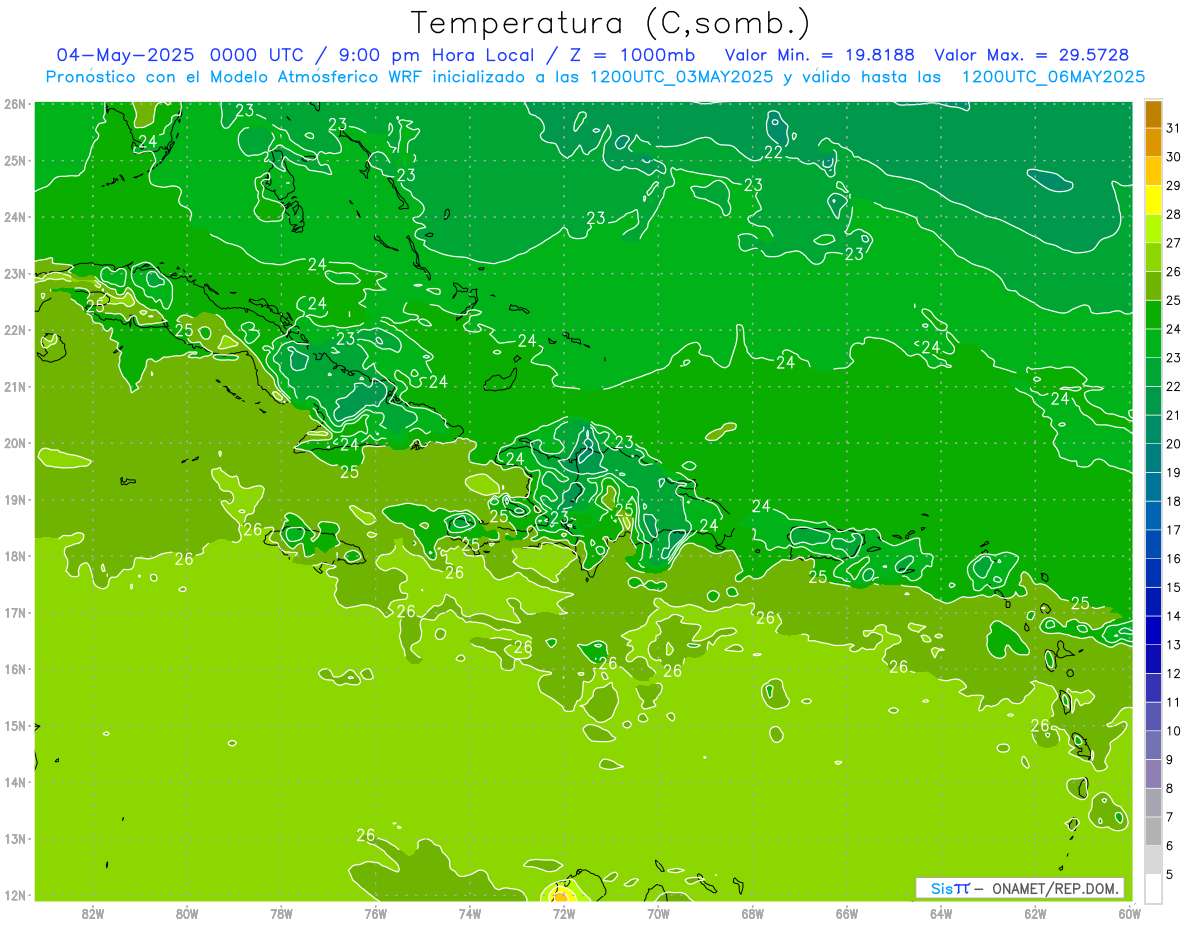Click the '22N' latitude axis label
1200x927 pixels.
[x=15, y=330]
